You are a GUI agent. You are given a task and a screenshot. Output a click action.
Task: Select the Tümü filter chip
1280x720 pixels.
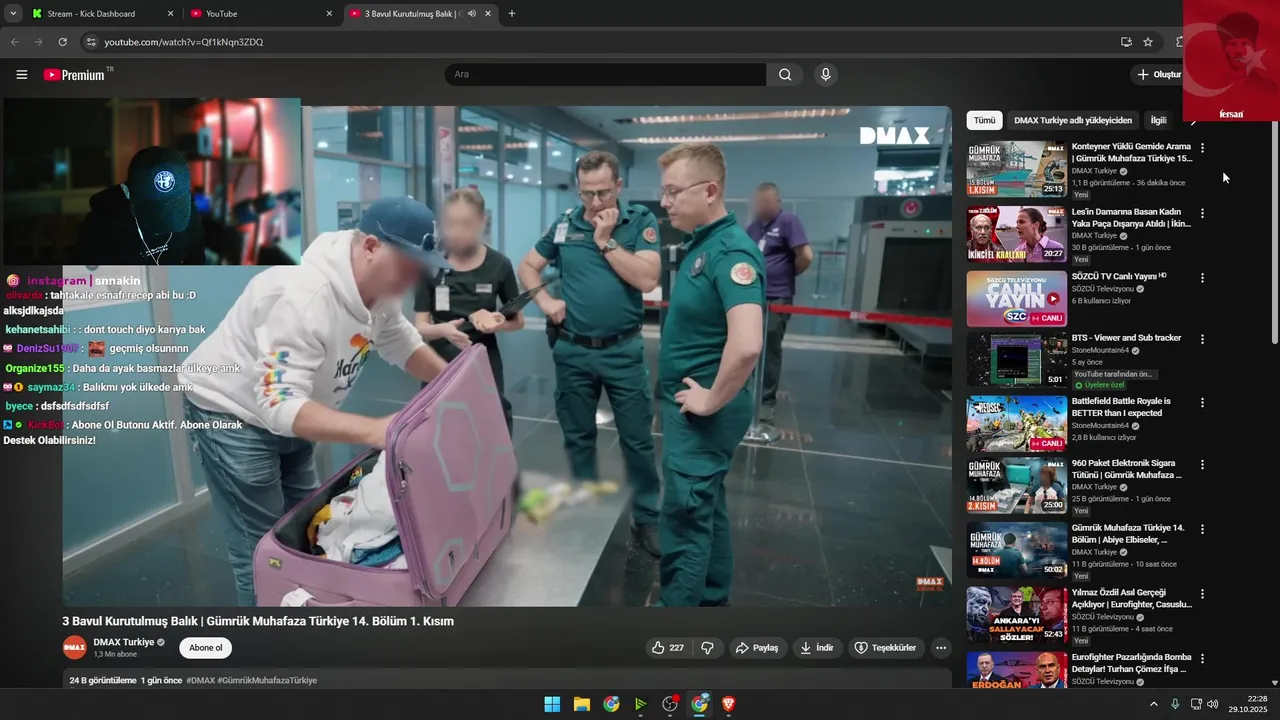[x=985, y=120]
